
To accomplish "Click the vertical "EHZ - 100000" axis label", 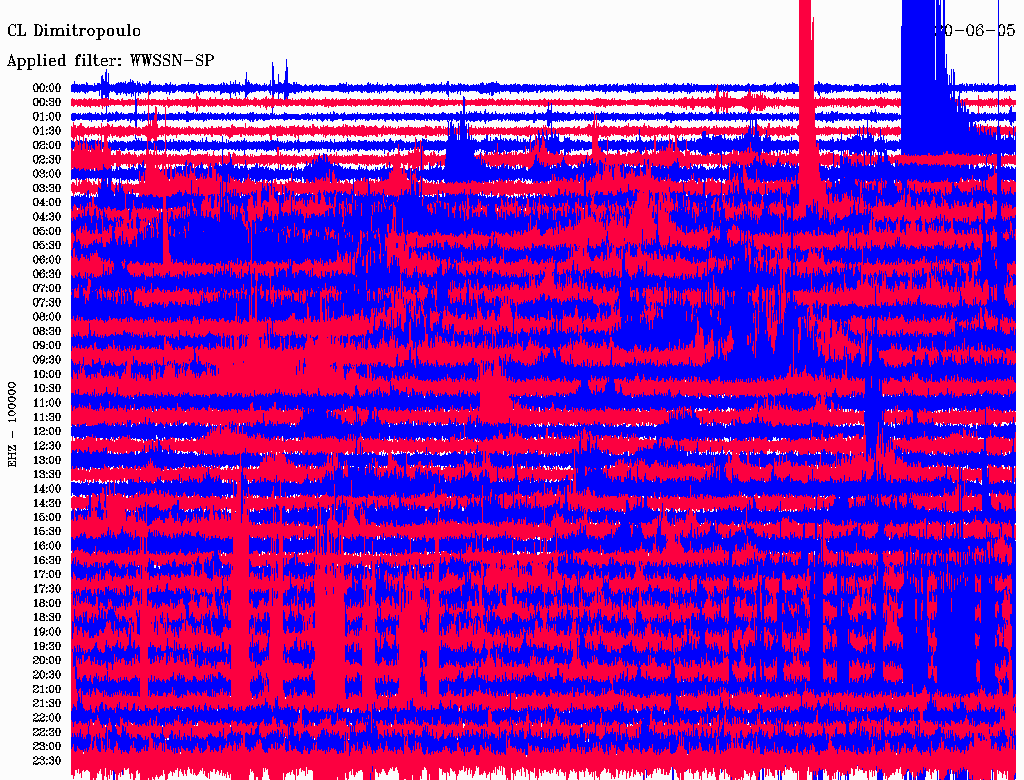I will pos(12,425).
